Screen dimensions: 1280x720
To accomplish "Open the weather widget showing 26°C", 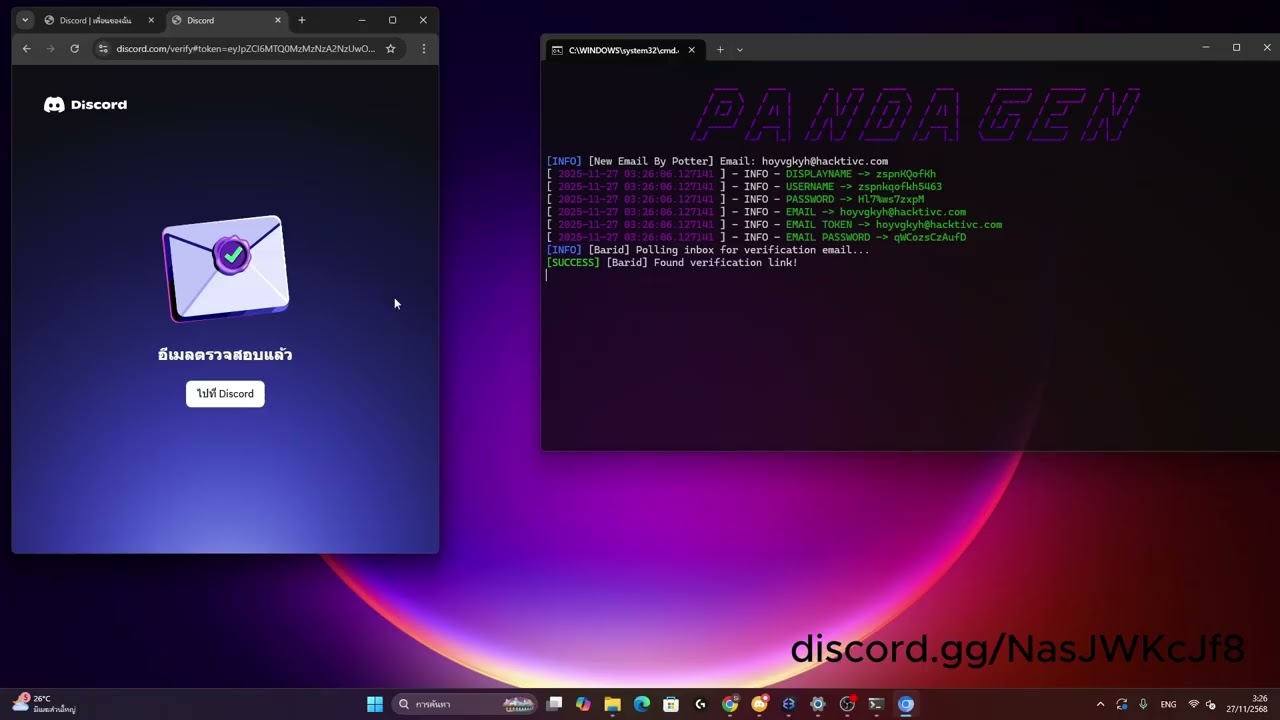I will (44, 704).
